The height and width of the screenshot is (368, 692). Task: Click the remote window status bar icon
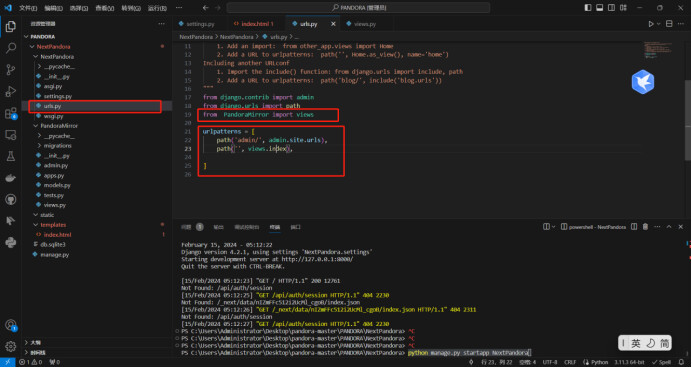pos(8,362)
